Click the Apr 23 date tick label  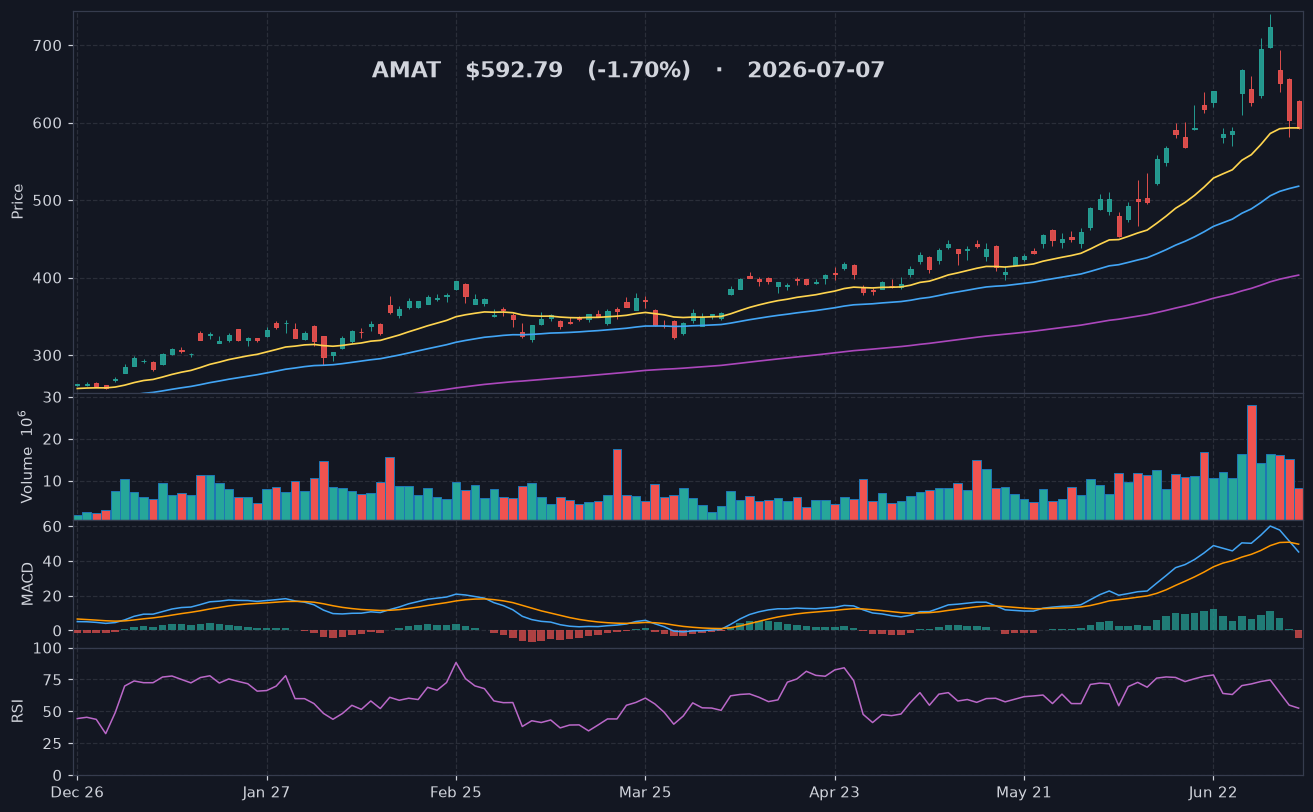point(835,792)
